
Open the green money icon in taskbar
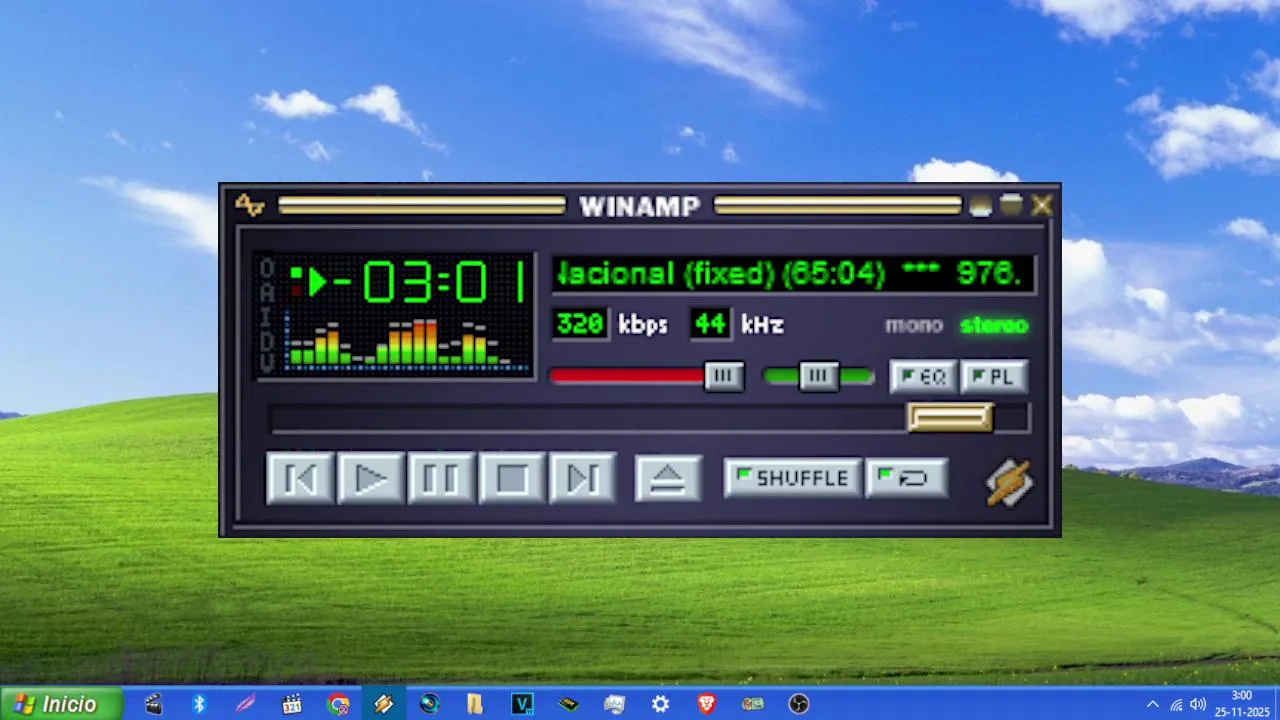[753, 704]
